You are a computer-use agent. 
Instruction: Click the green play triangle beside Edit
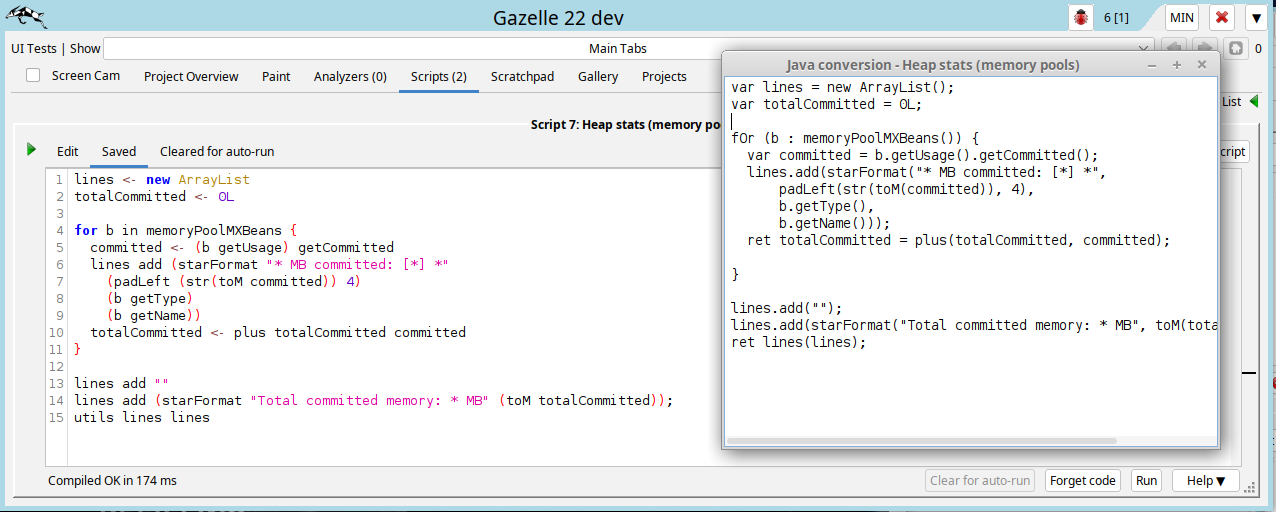(32, 150)
